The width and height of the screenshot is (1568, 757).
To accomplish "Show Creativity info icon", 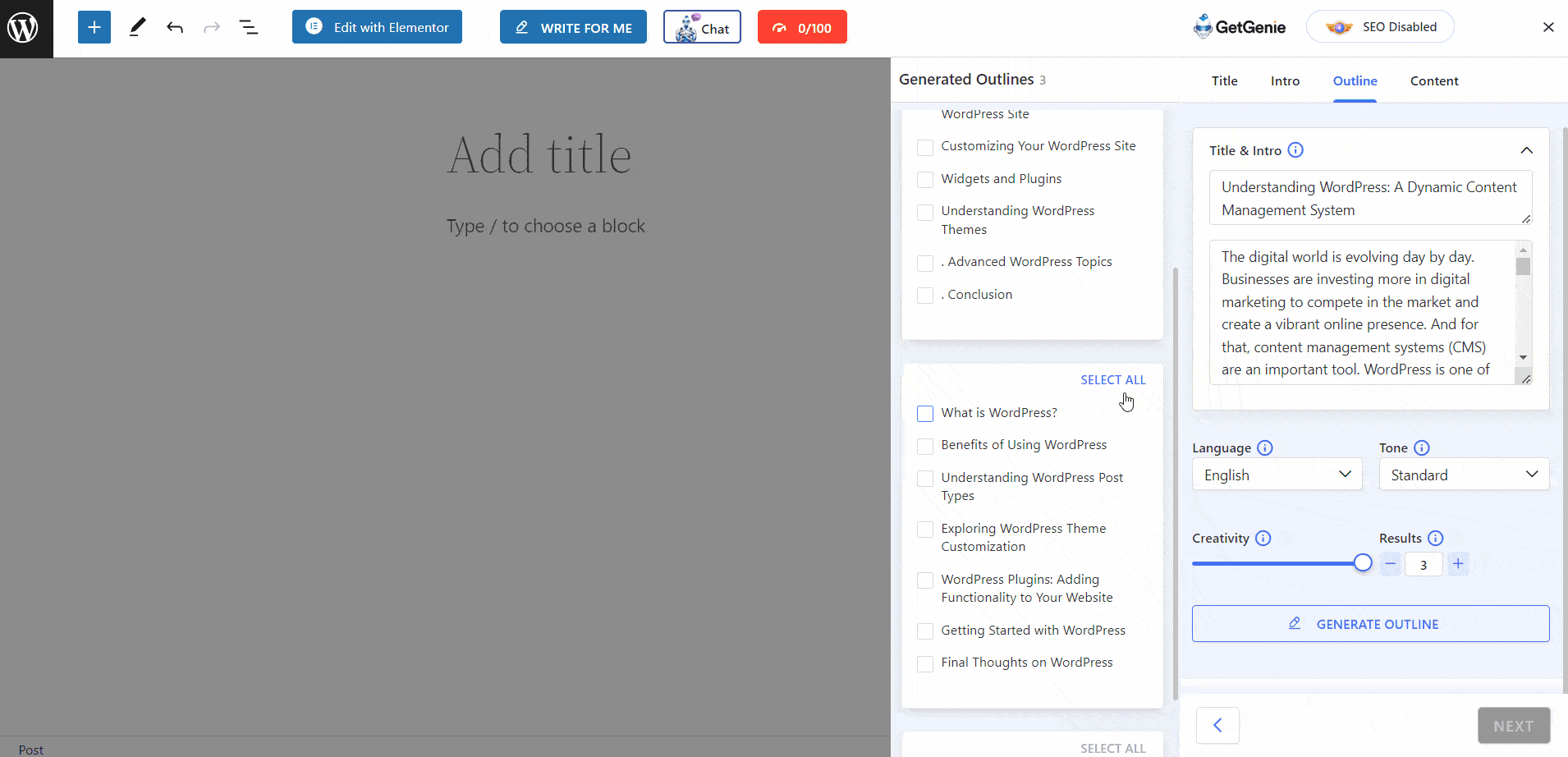I will 1263,538.
